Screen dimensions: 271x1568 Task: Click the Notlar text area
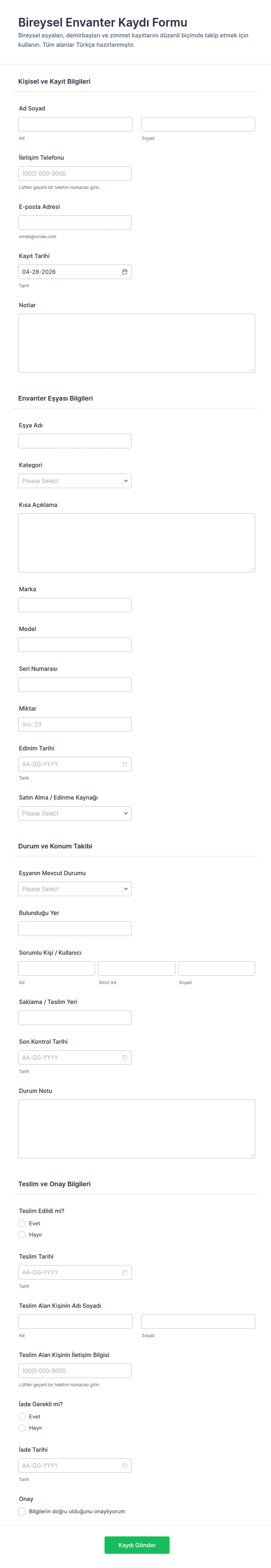click(136, 343)
